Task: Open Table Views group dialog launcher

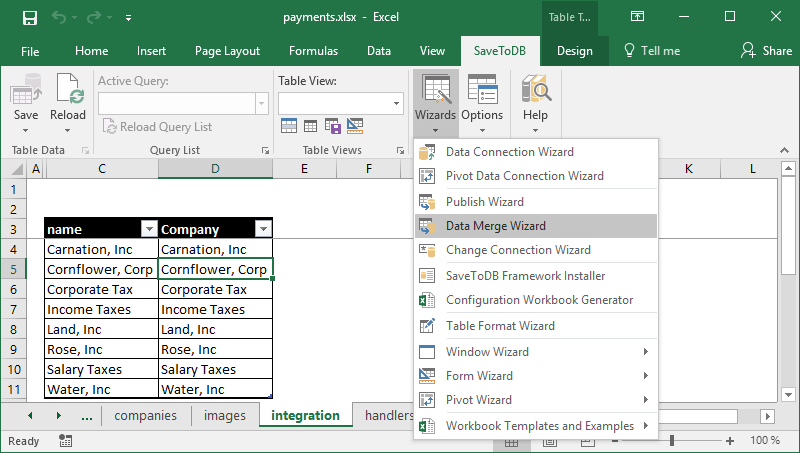Action: point(401,150)
